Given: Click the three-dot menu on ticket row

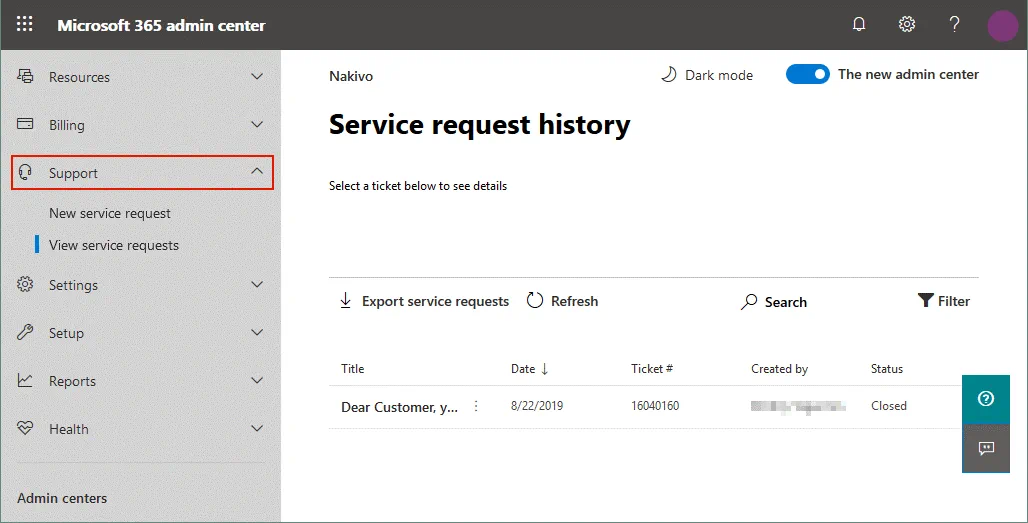Looking at the screenshot, I should point(476,406).
